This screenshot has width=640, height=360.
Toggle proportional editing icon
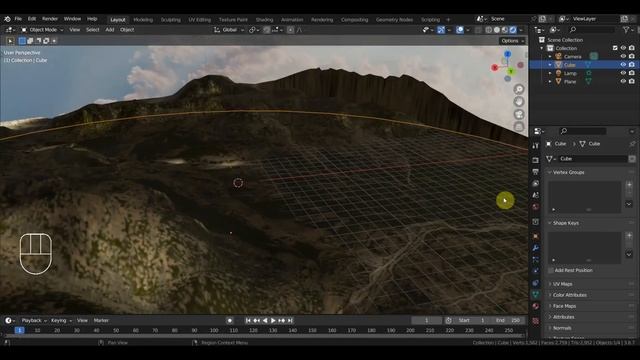coord(290,30)
